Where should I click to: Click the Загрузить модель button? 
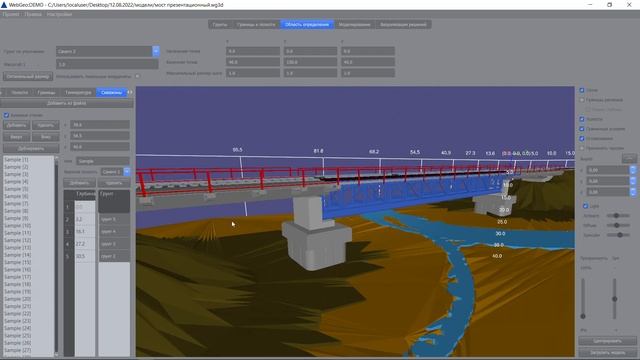point(607,353)
